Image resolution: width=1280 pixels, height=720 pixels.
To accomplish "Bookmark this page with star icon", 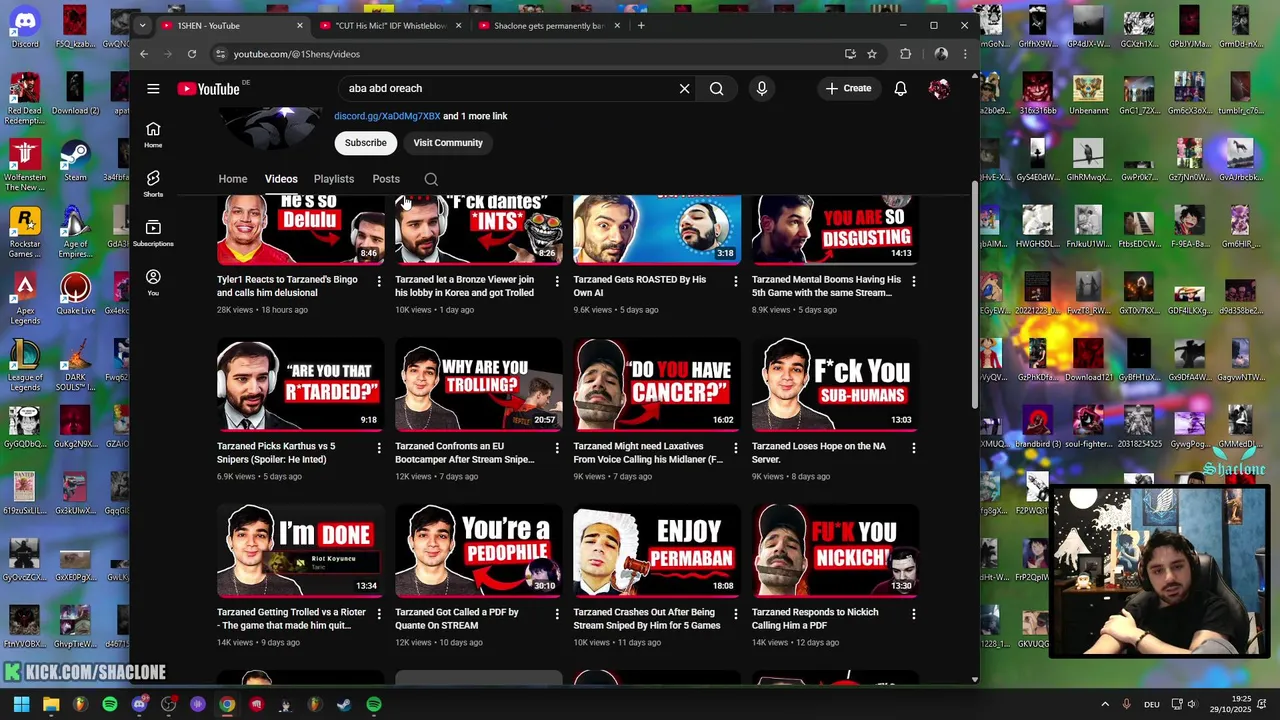I will coord(872,54).
